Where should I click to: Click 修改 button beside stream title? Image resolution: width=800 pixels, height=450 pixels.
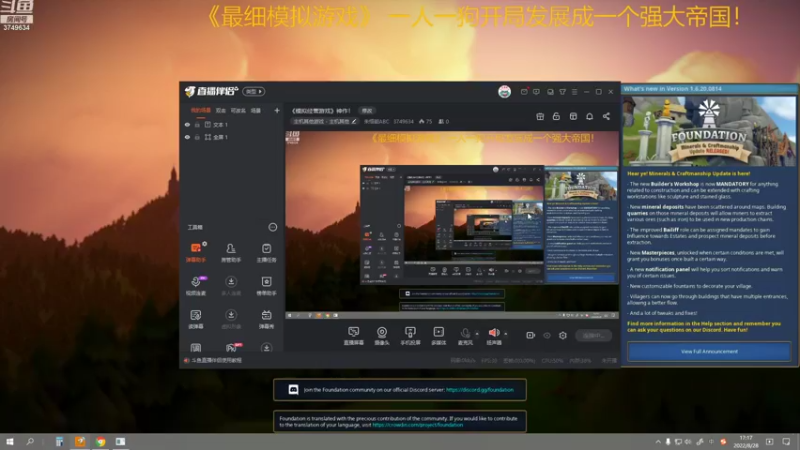coord(367,111)
